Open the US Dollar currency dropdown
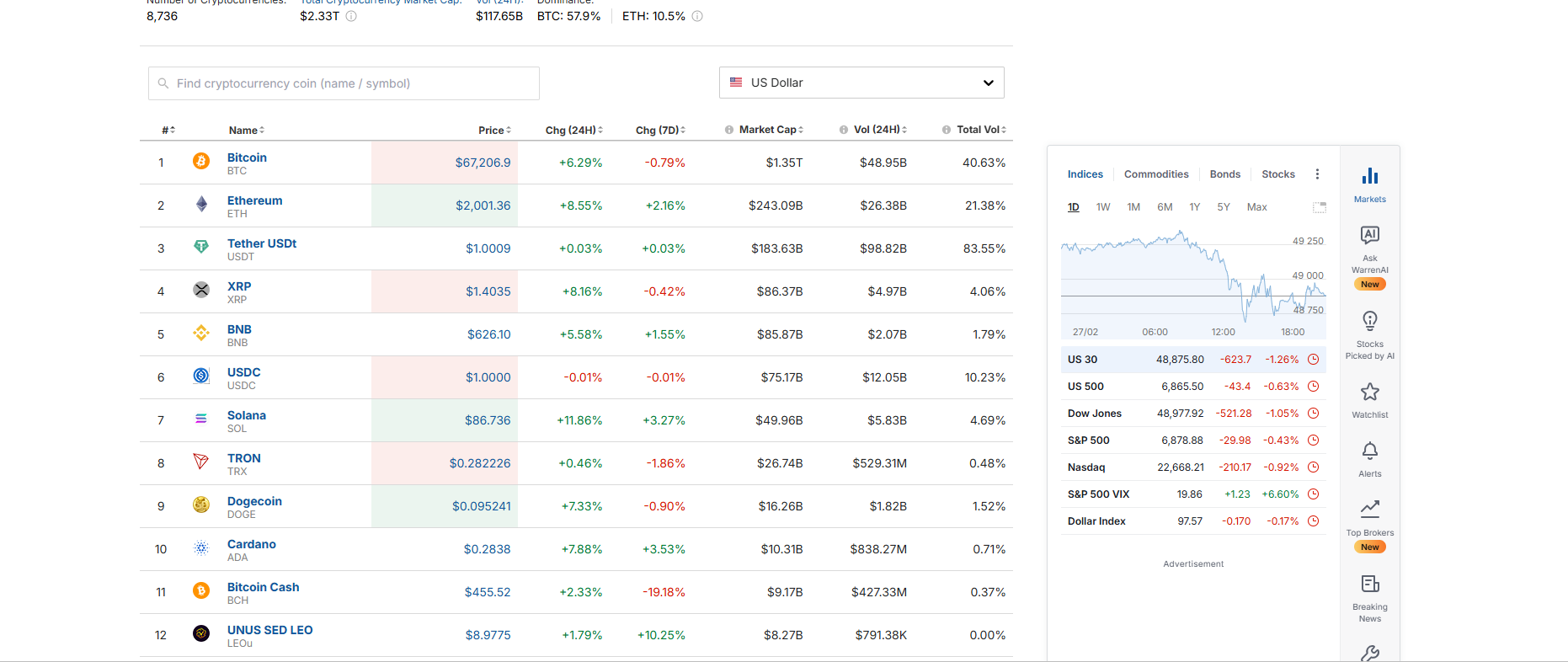1568x662 pixels. pyautogui.click(x=861, y=83)
